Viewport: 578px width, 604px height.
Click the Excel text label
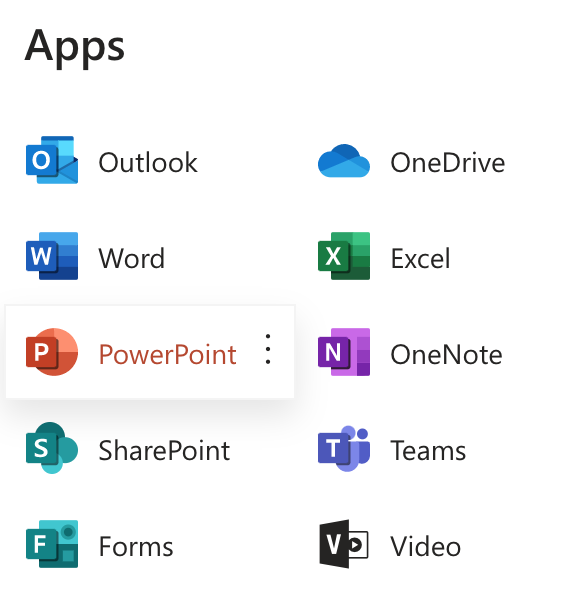(x=420, y=258)
